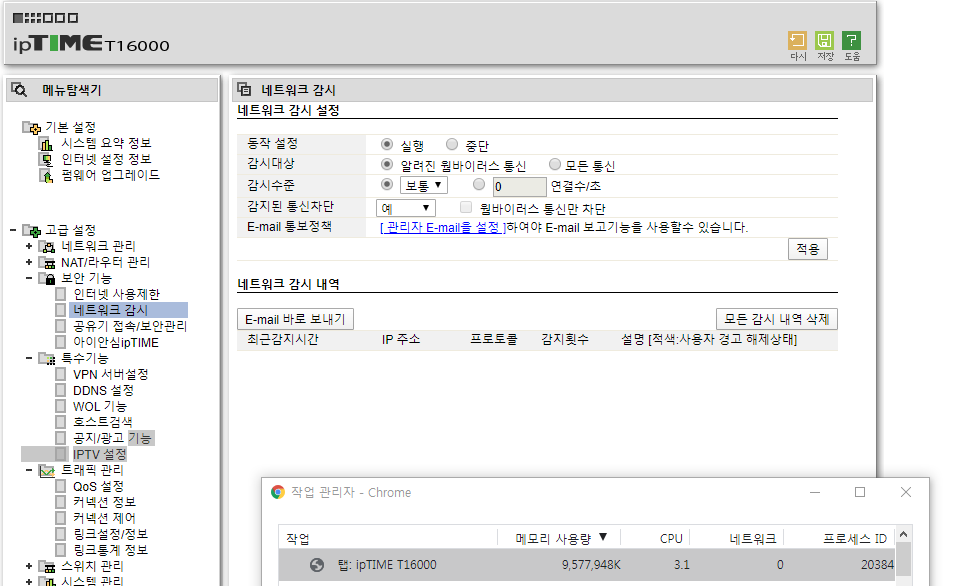
Task: Open 링크설정/정보 menu item
Action: (110, 534)
